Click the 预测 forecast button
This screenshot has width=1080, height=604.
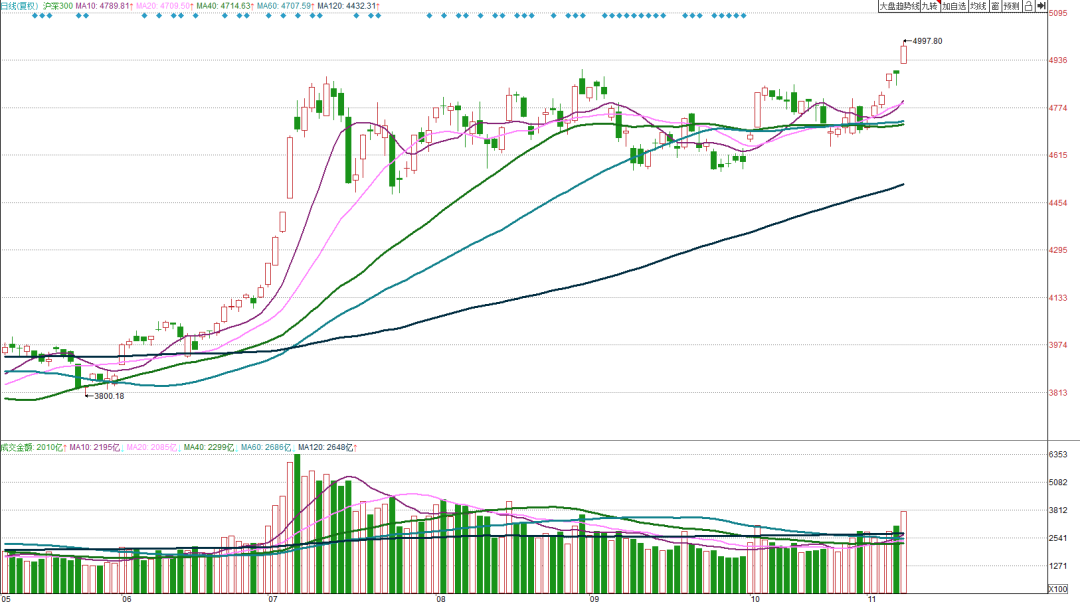point(1011,6)
